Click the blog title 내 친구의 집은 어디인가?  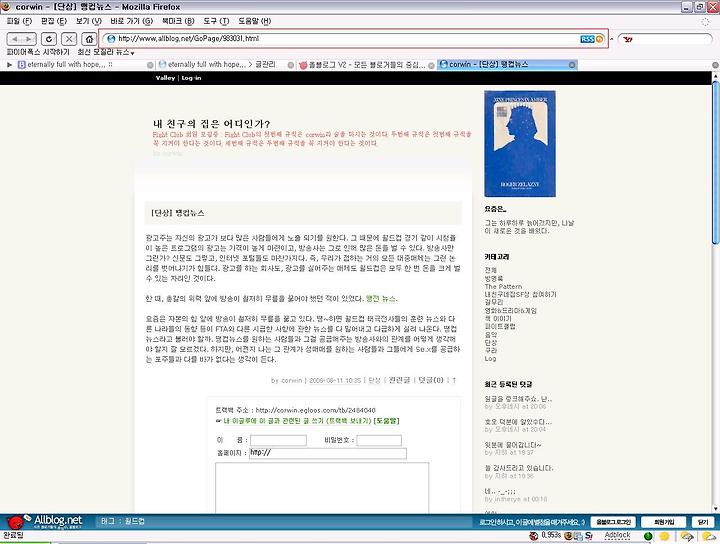[x=211, y=123]
